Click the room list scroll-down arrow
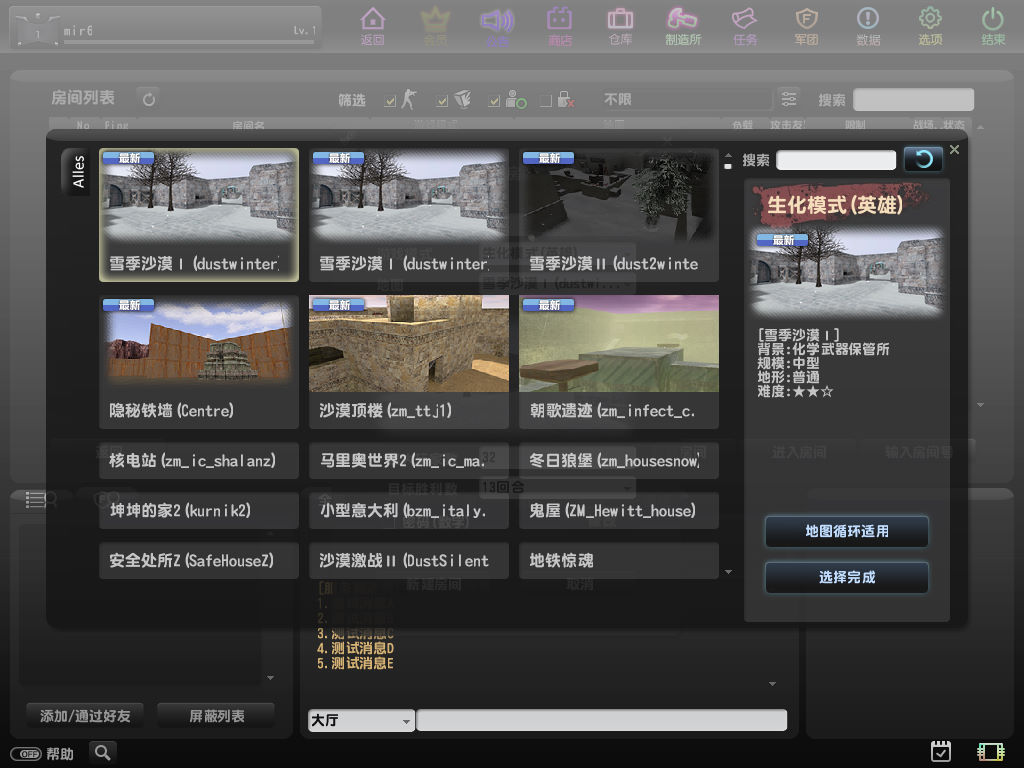The image size is (1024, 768). (980, 405)
